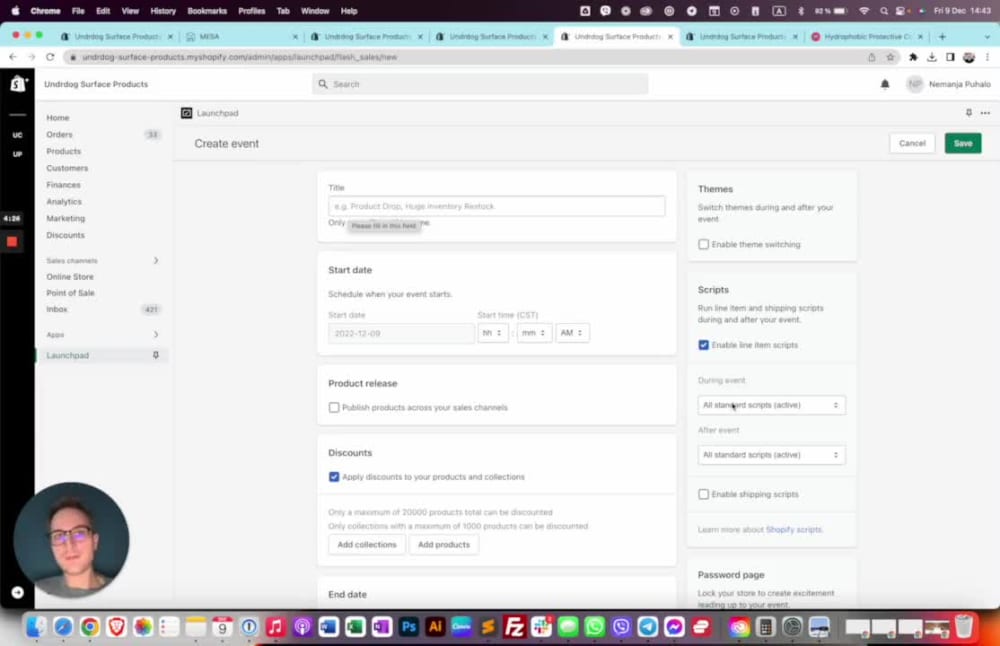Click inside the event Title field

[x=497, y=206]
